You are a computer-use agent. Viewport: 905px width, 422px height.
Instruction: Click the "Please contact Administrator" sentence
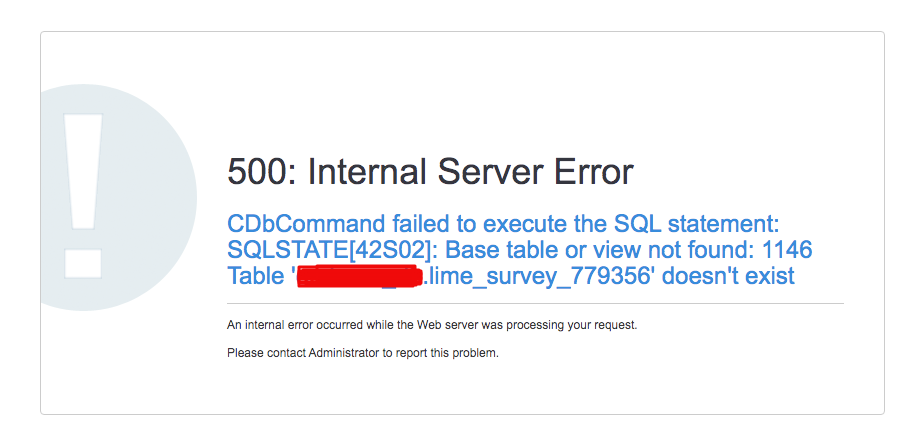click(362, 353)
